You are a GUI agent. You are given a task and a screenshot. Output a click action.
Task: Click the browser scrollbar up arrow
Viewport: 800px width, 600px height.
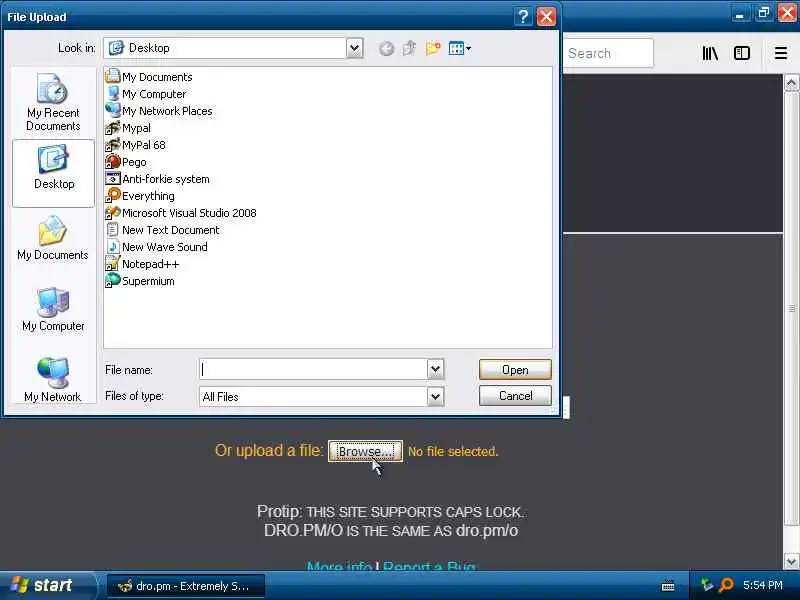[791, 83]
